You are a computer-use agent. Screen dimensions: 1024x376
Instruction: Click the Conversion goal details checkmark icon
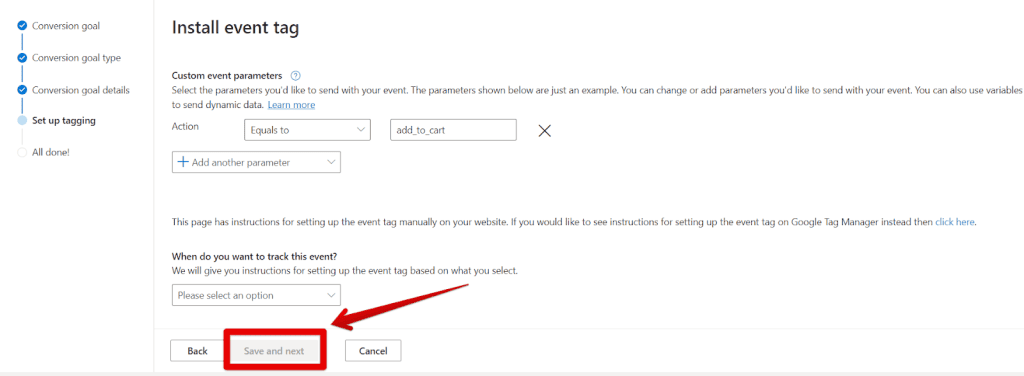coord(22,89)
